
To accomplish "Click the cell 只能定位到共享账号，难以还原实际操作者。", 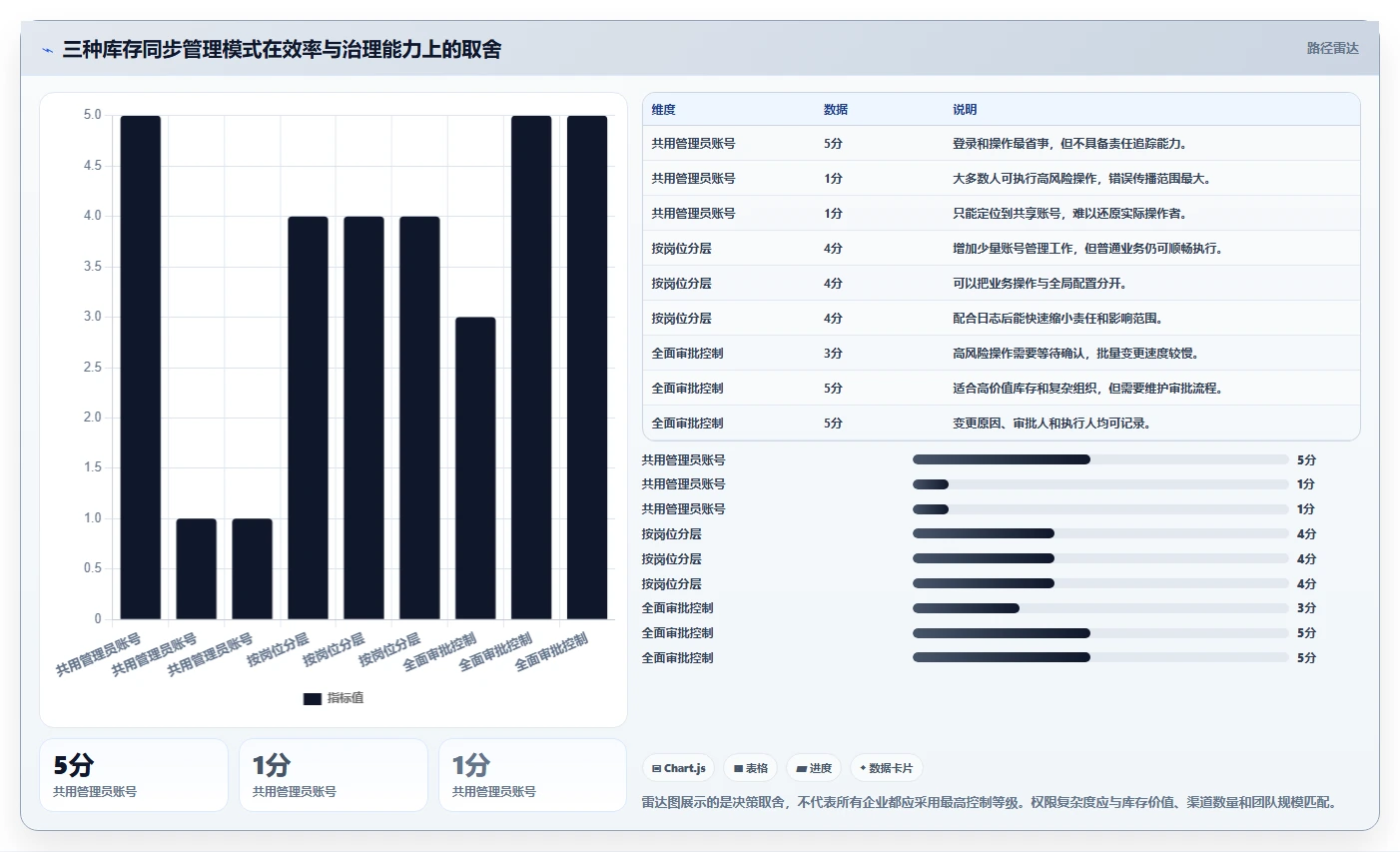I will 1069,214.
